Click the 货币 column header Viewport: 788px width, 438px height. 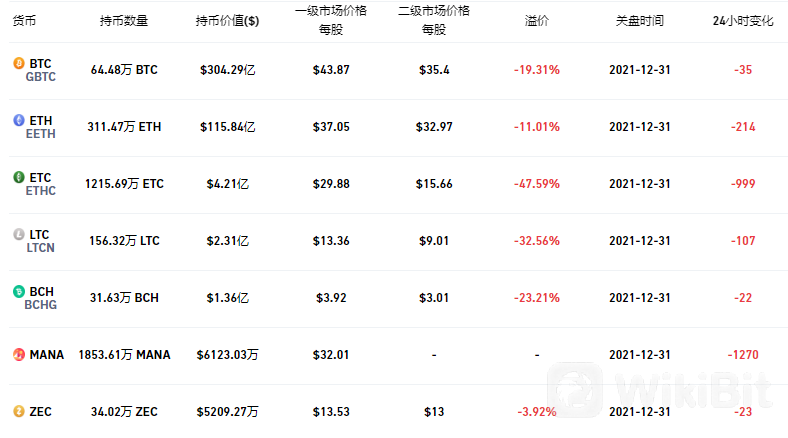[24, 21]
